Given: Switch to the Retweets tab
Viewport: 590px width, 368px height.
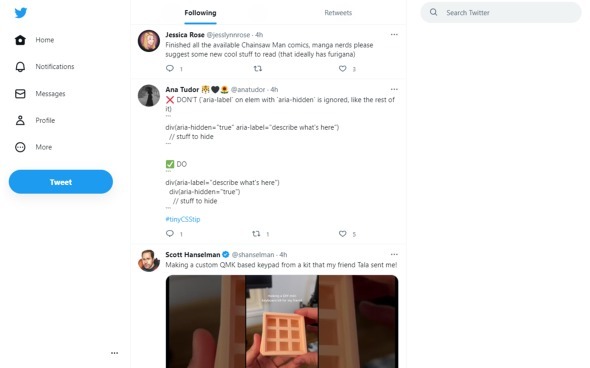Looking at the screenshot, I should point(338,13).
